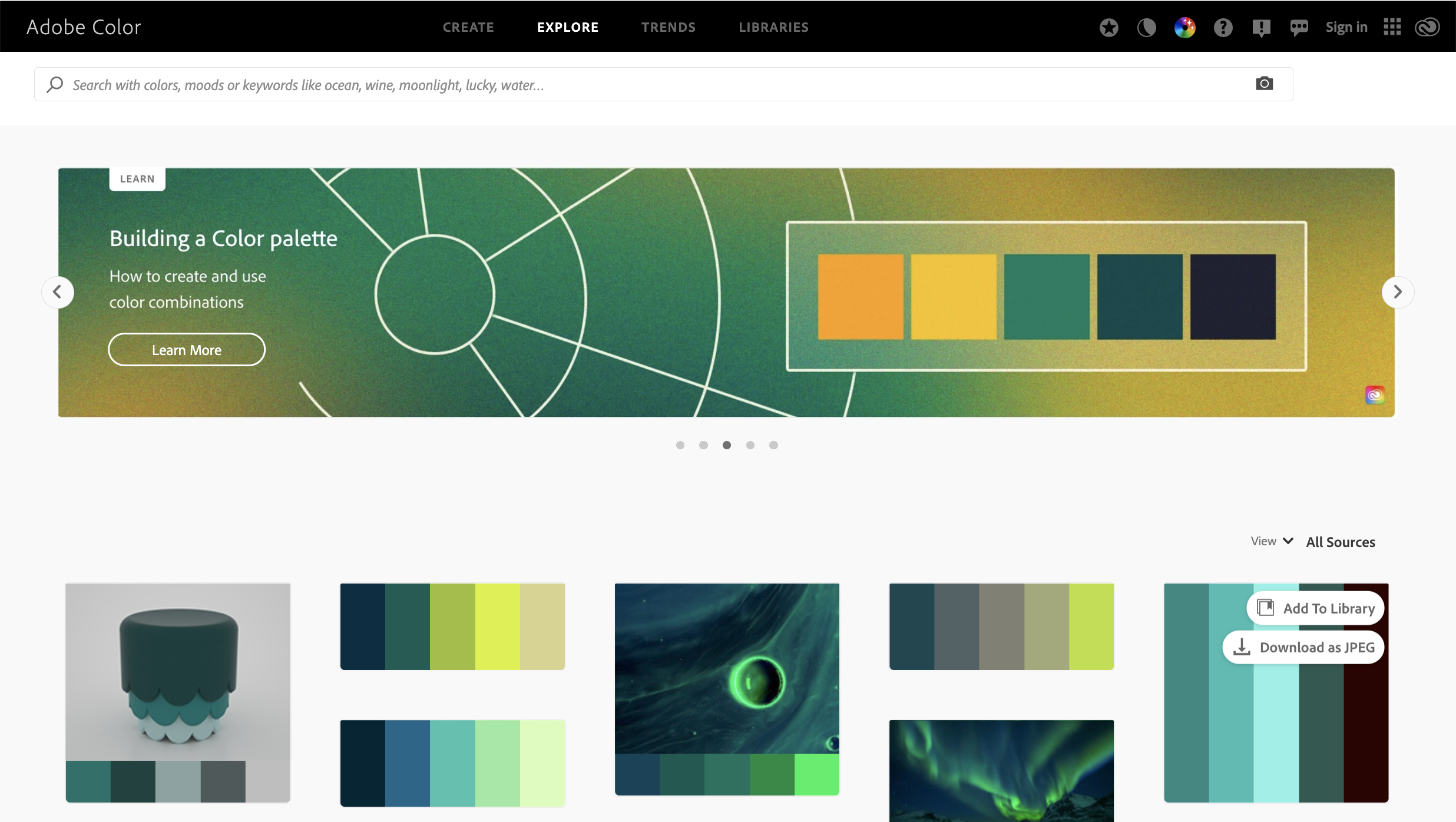Viewport: 1456px width, 822px height.
Task: Open the EXPLORE tab
Action: [x=568, y=27]
